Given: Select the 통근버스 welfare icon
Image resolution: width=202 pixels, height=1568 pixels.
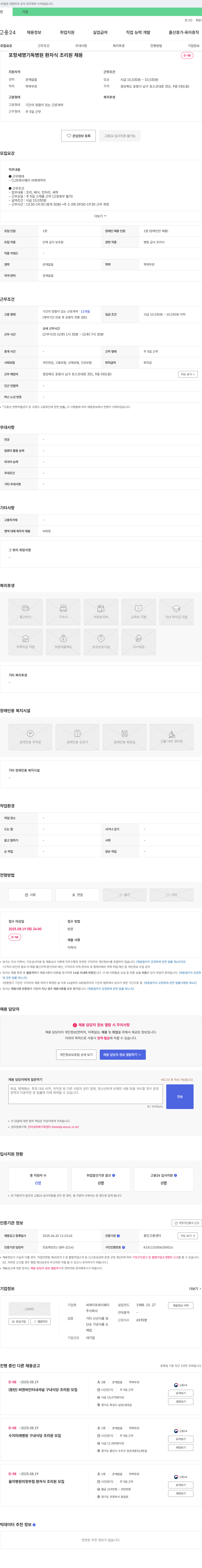Looking at the screenshot, I should tap(25, 612).
